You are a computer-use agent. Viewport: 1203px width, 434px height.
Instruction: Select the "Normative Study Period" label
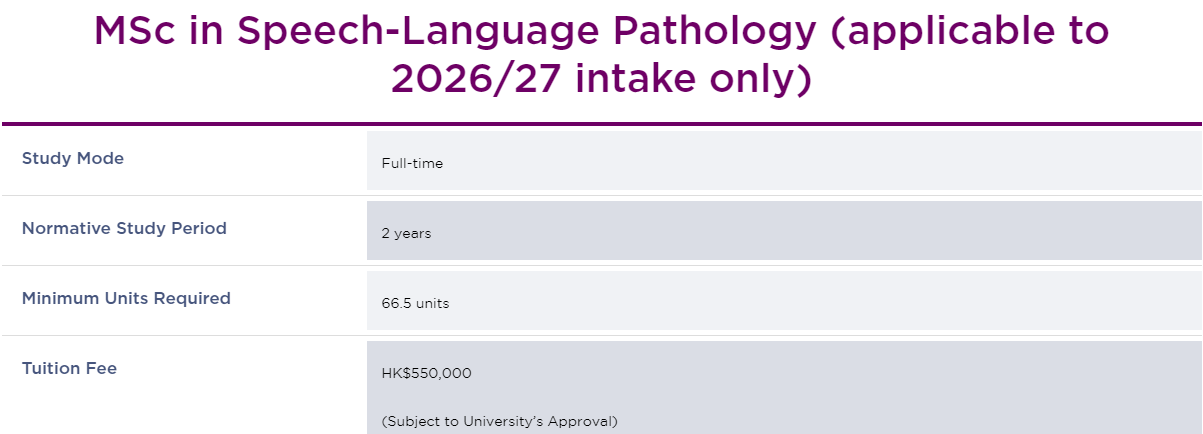click(124, 228)
